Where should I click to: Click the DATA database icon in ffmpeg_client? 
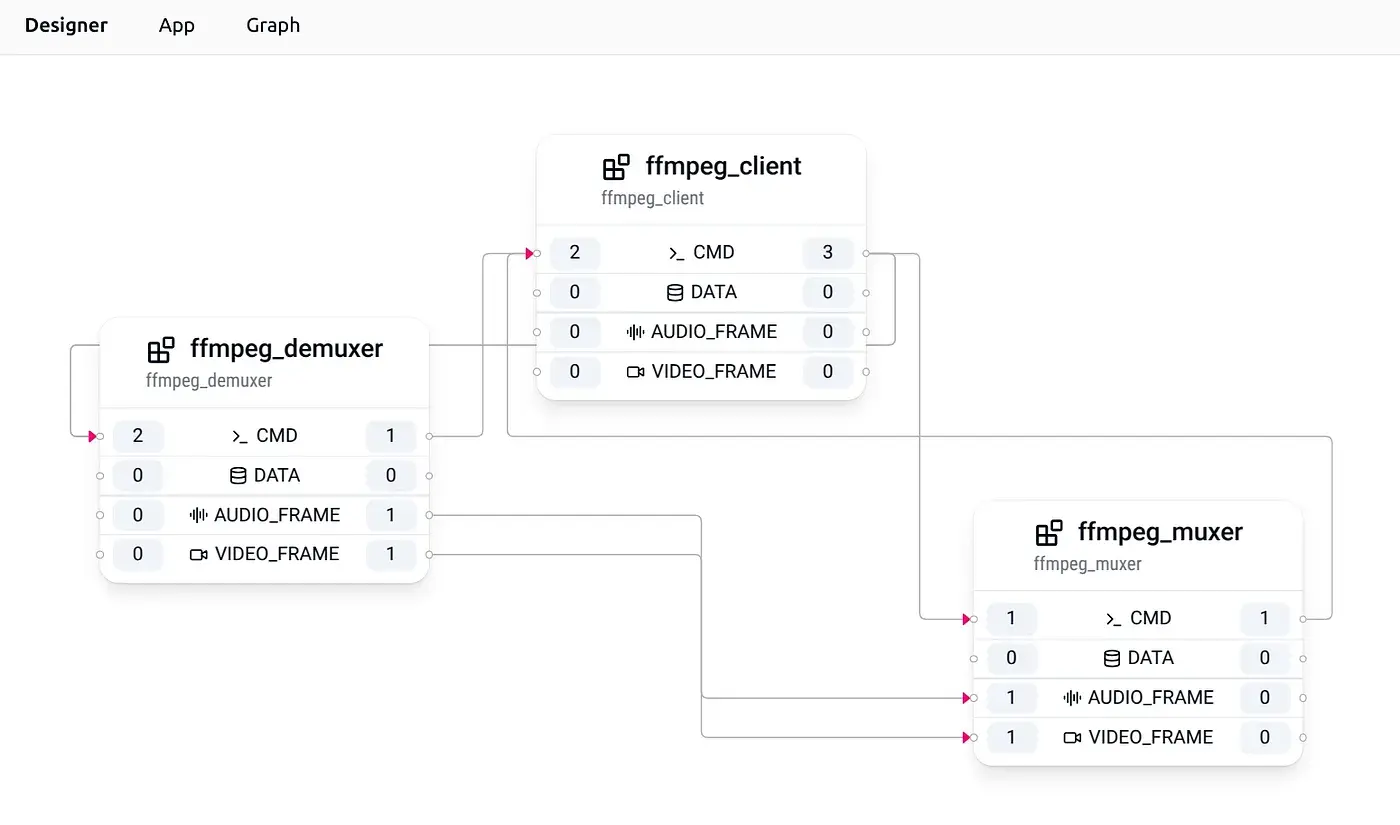[675, 293]
